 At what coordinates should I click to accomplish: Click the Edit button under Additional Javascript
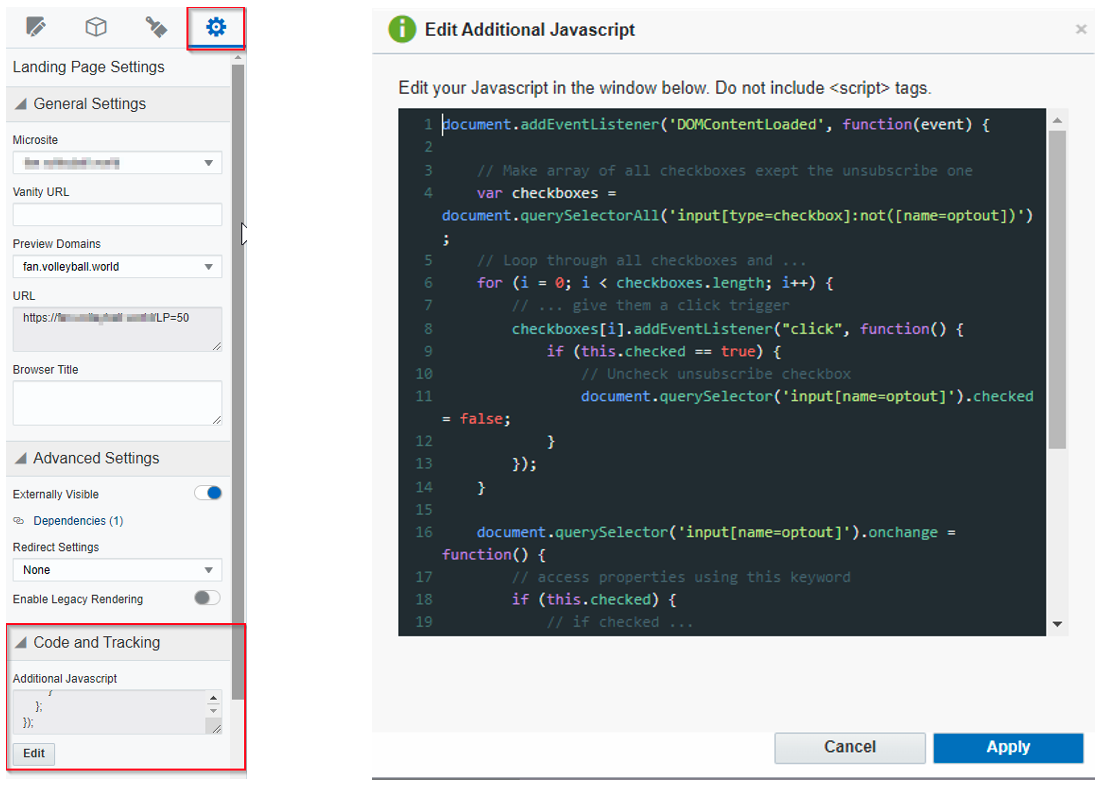pyautogui.click(x=34, y=753)
